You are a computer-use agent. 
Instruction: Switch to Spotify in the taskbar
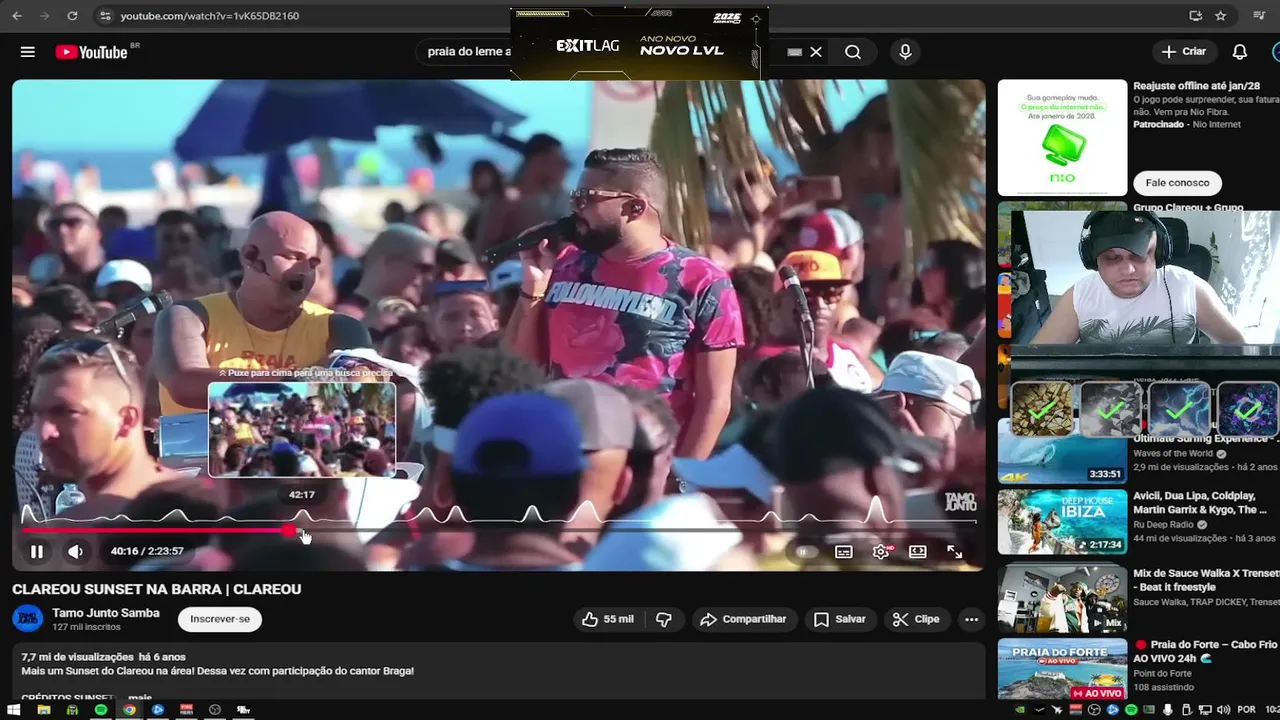coord(101,710)
